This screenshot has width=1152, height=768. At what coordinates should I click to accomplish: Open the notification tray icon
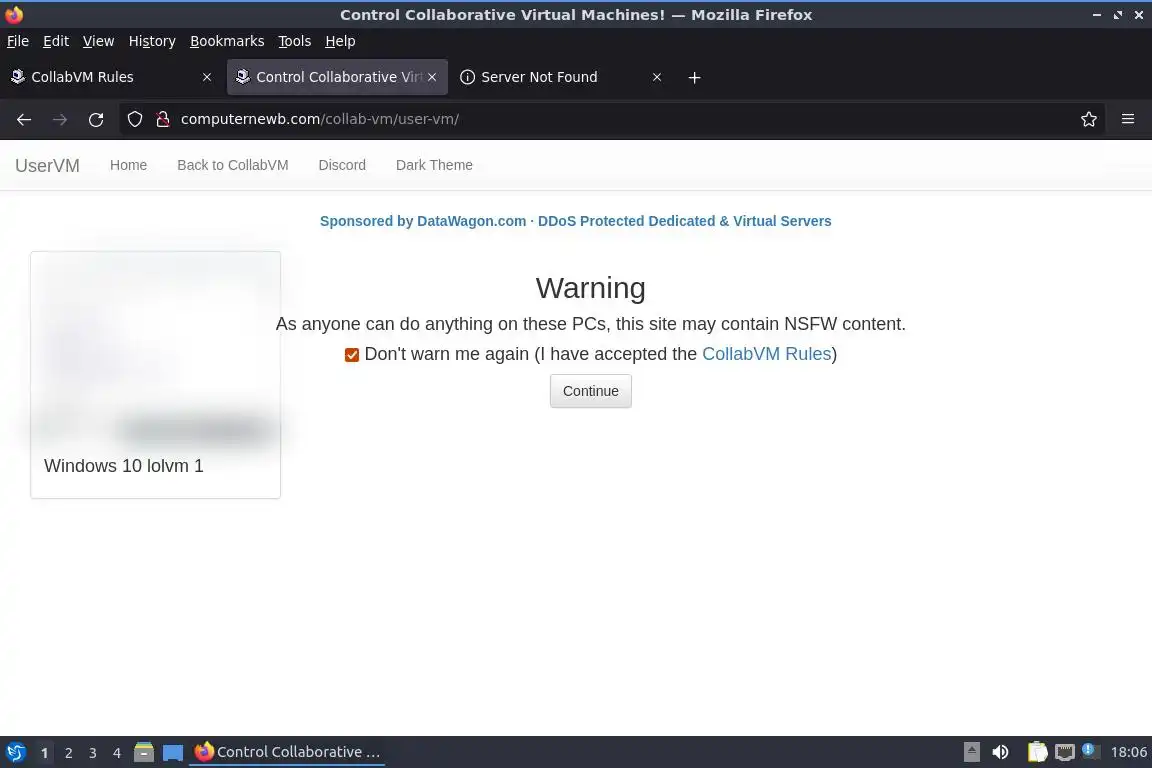[x=1090, y=751]
